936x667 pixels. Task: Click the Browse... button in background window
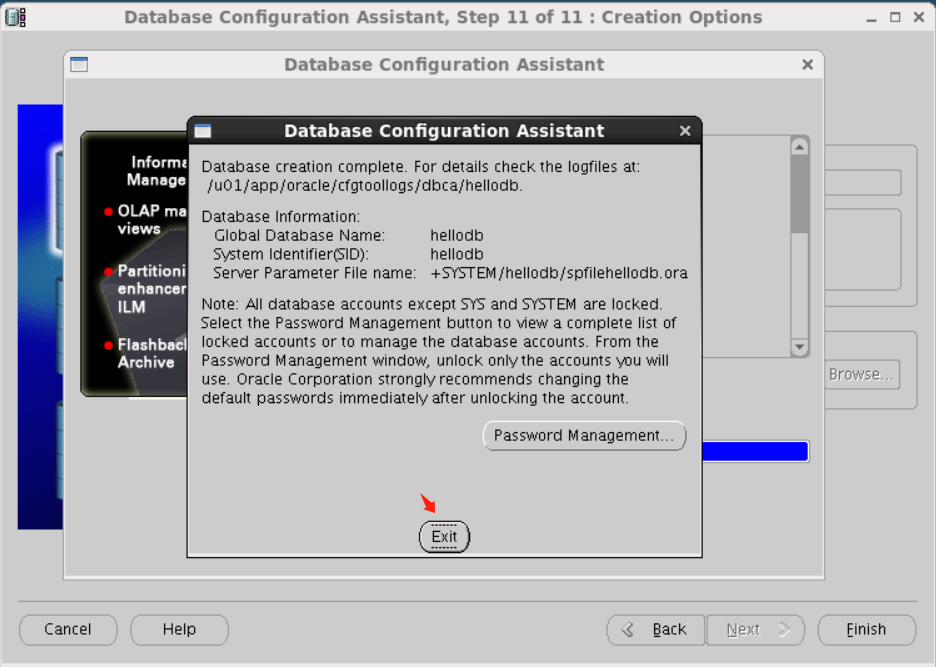click(x=861, y=374)
